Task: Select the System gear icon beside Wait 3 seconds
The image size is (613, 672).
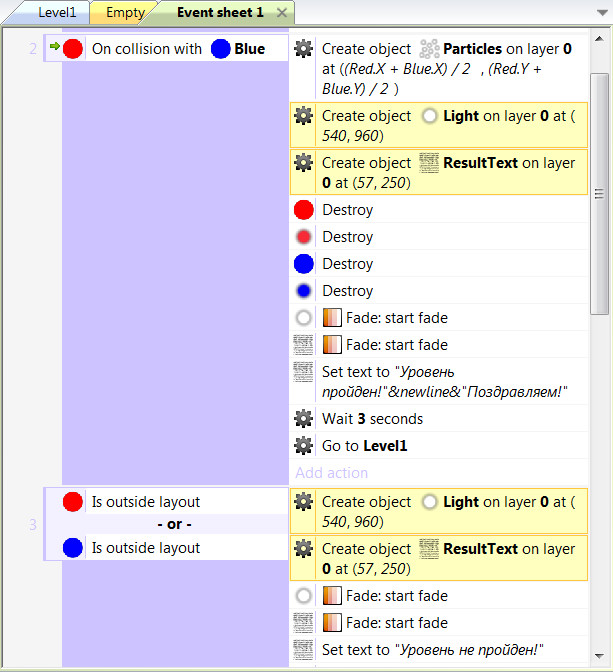Action: (x=304, y=419)
